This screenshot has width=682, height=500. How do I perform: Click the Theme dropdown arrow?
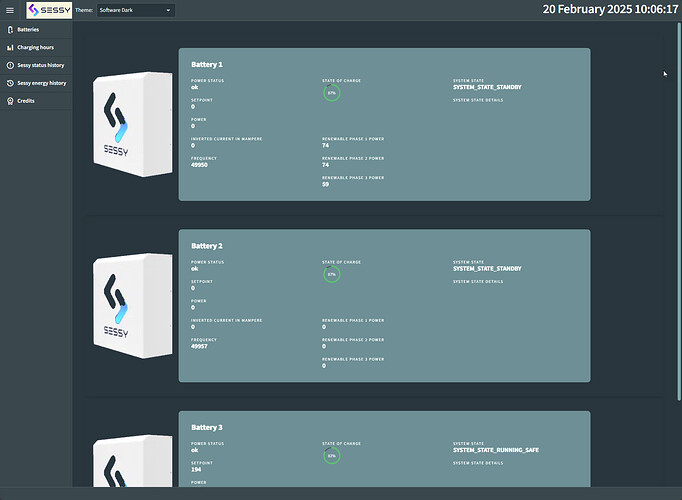click(168, 10)
